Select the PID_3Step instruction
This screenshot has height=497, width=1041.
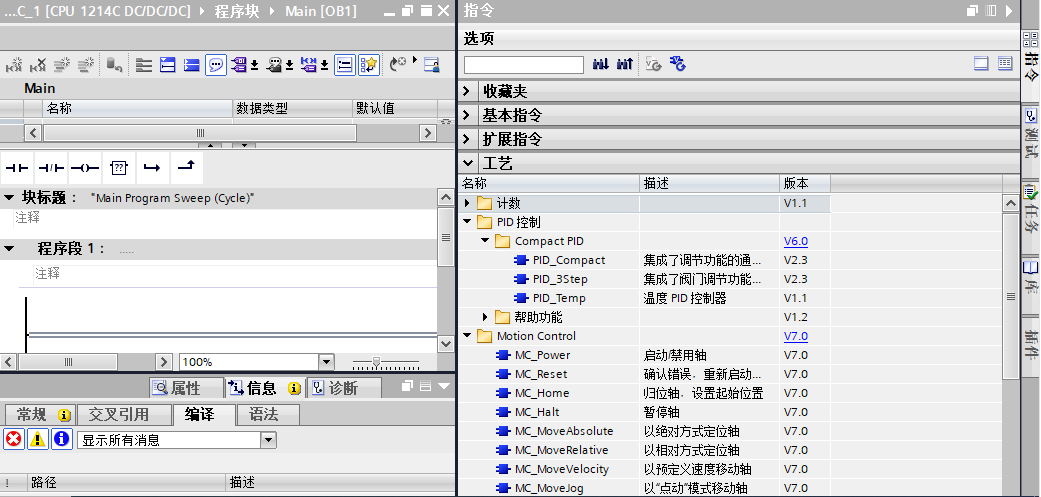(x=560, y=279)
